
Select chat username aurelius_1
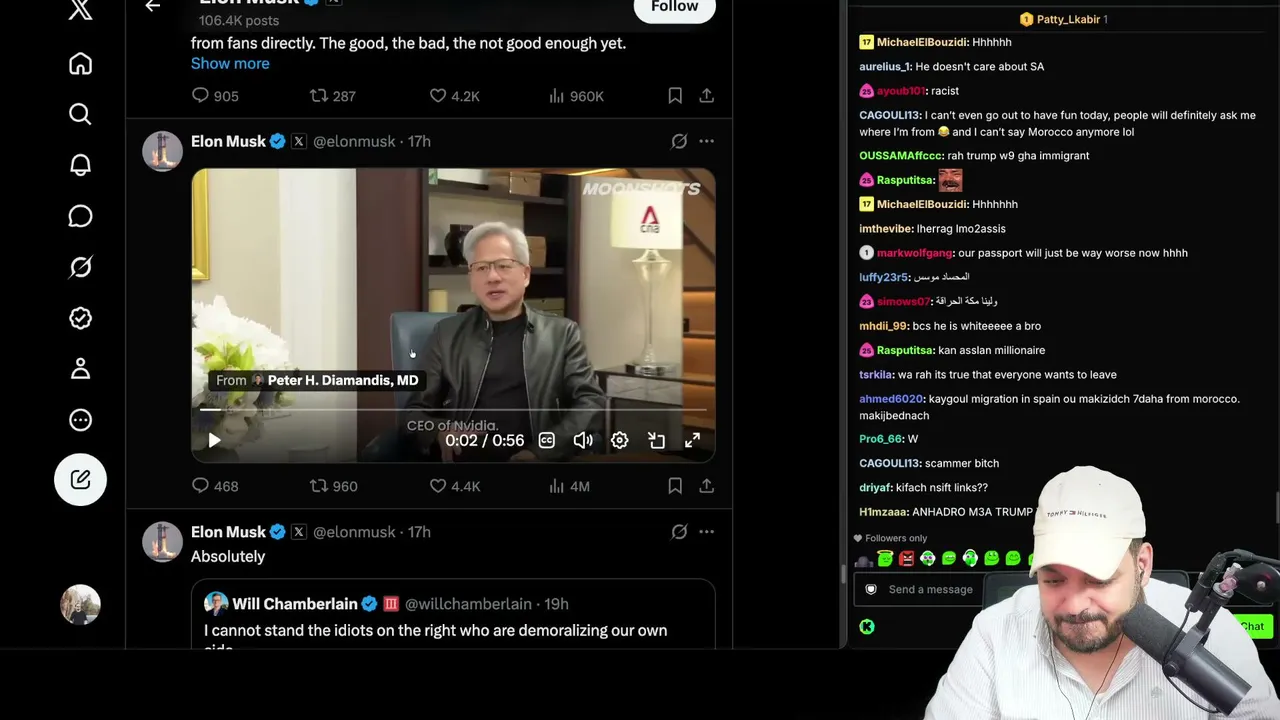tap(884, 67)
